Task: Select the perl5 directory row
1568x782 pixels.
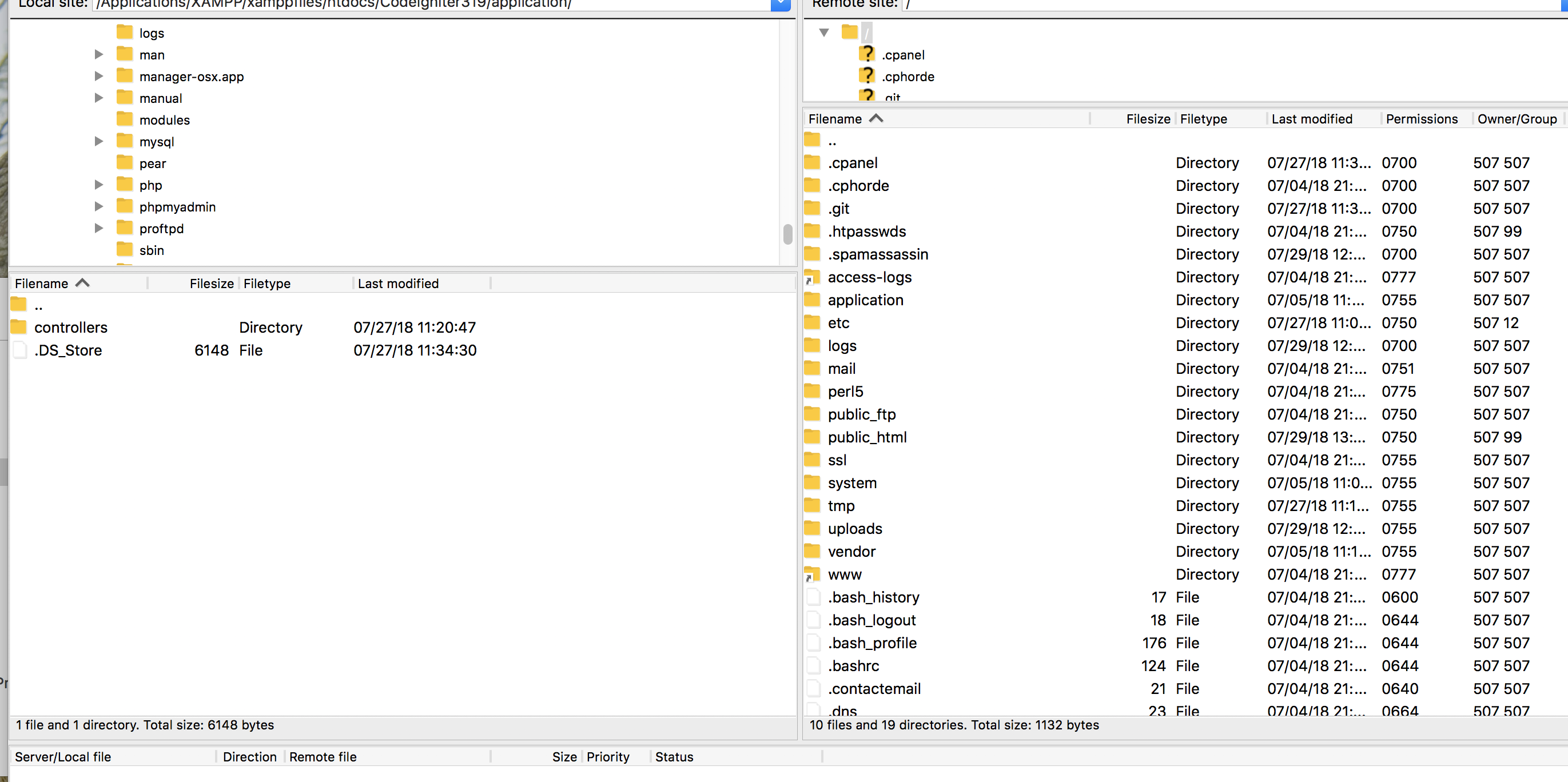Action: 1185,392
